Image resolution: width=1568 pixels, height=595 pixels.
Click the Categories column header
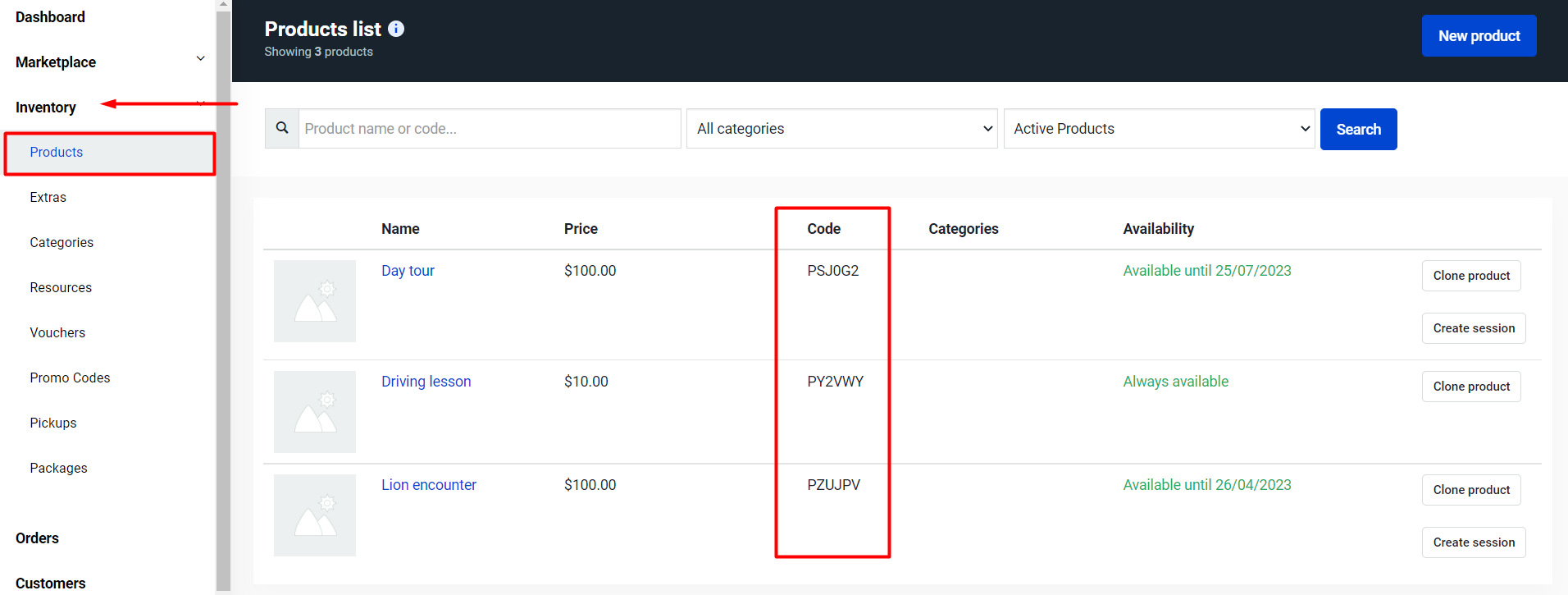pos(964,229)
